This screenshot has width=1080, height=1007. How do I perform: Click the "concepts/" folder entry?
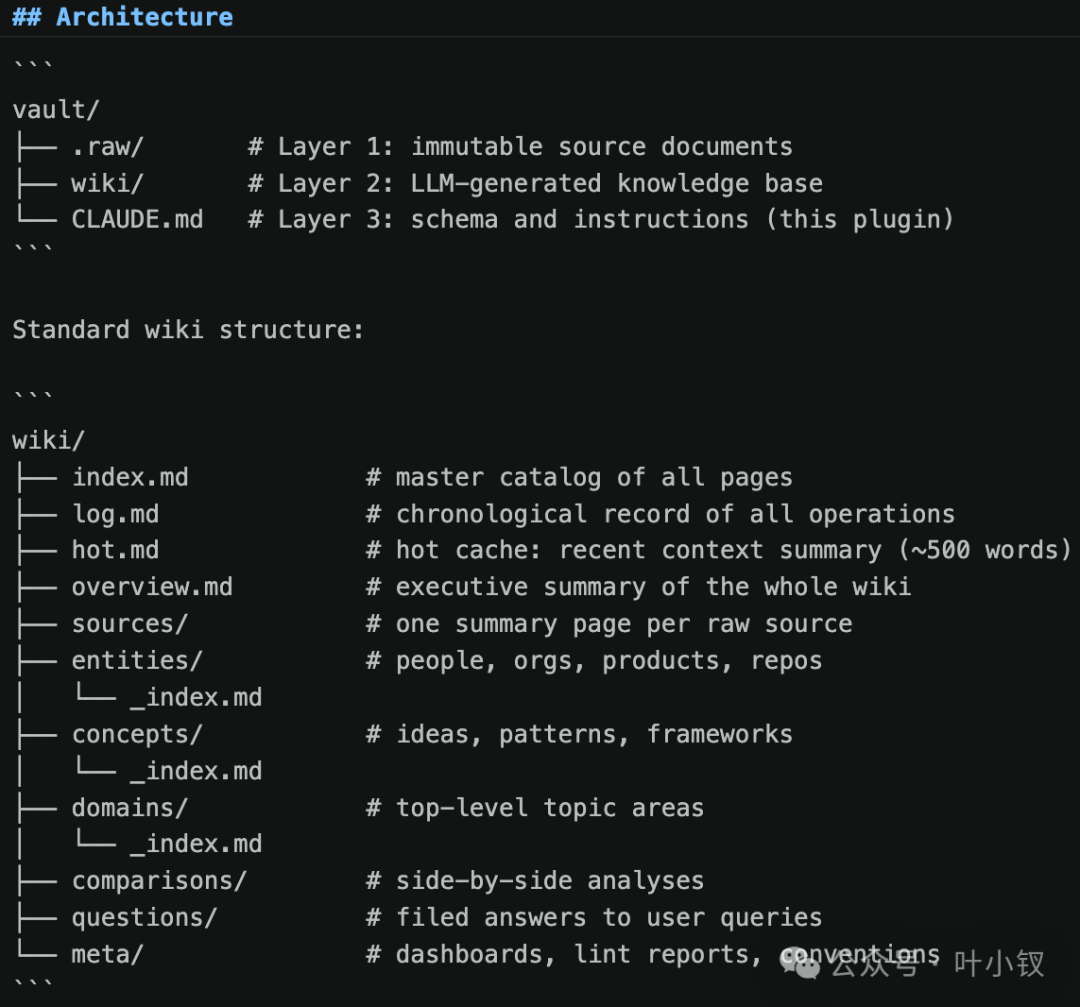tap(137, 734)
